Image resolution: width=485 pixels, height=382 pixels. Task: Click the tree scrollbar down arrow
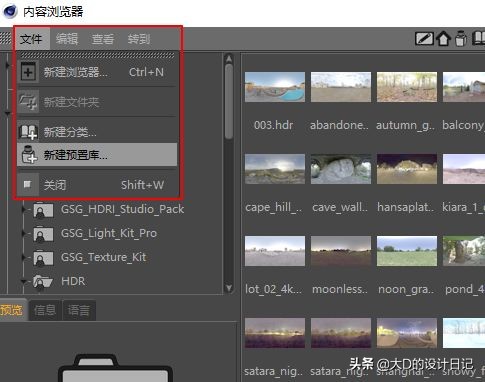(x=229, y=288)
